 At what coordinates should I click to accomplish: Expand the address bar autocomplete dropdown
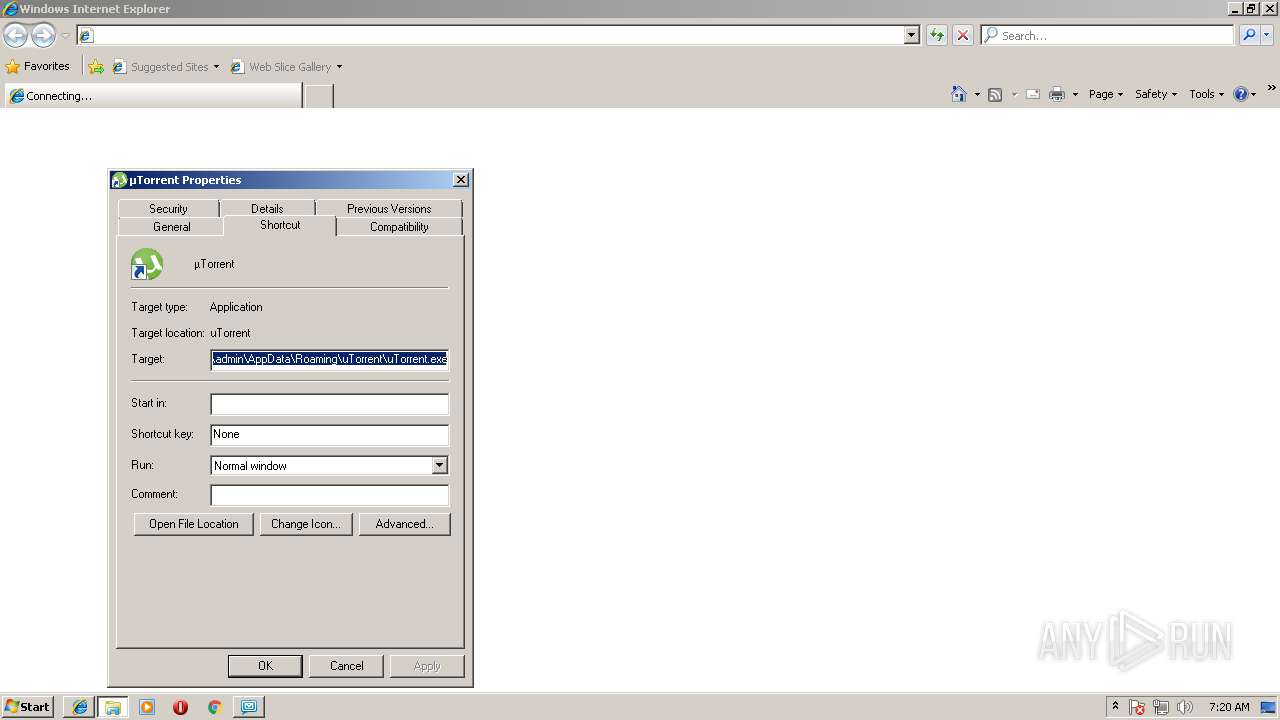pyautogui.click(x=911, y=35)
